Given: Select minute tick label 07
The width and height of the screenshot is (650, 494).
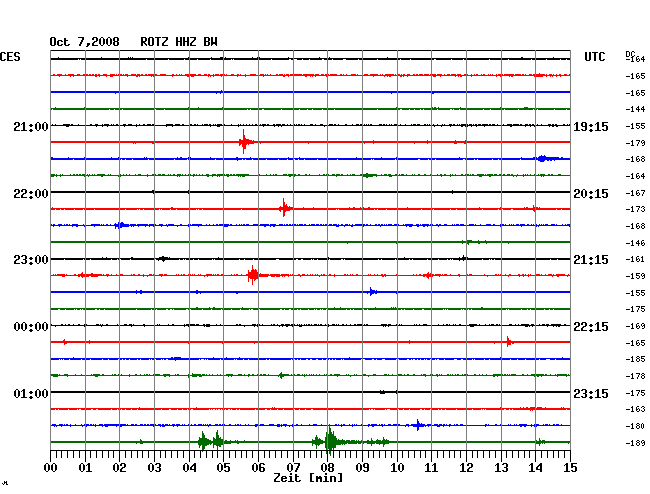Looking at the screenshot, I should pos(293,467).
